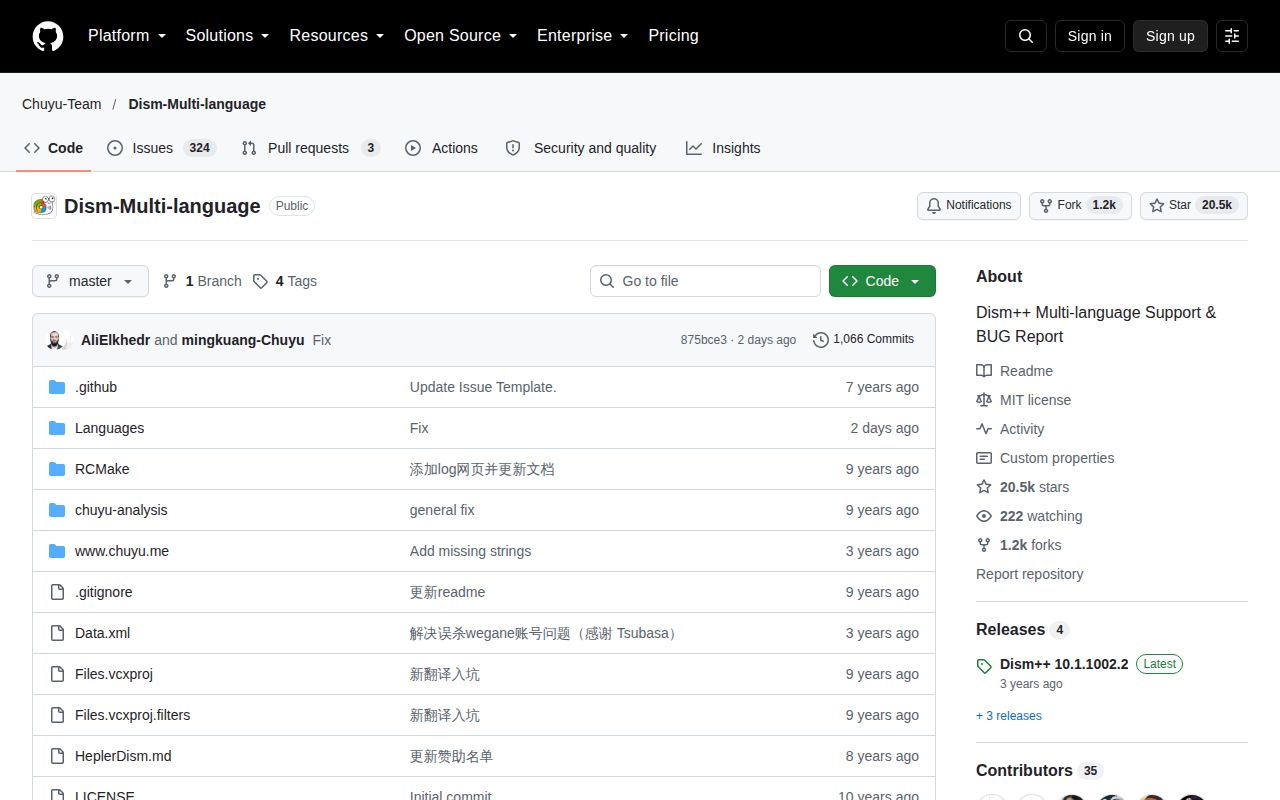Click the Pricing link in the header
This screenshot has height=800, width=1280.
point(673,36)
